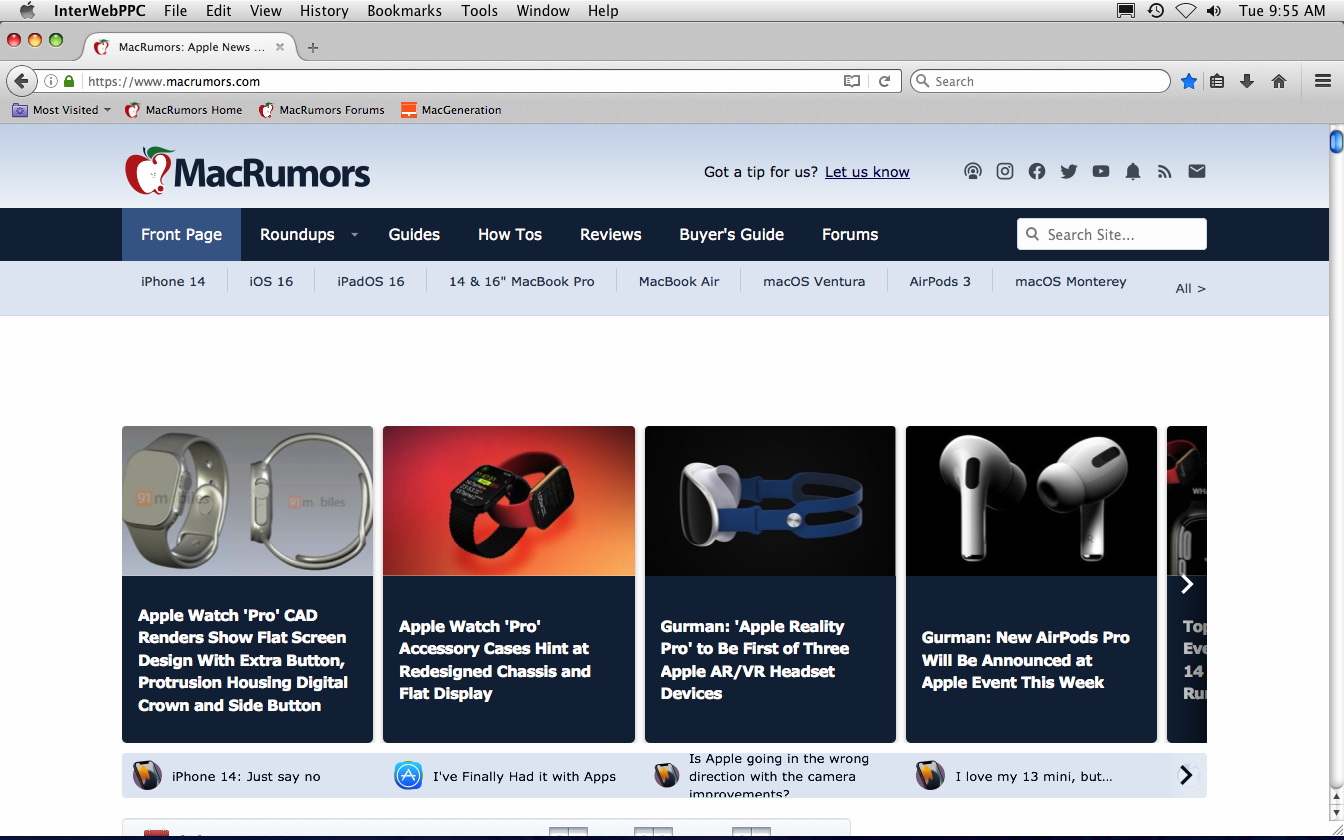
Task: Open a new tab with plus button
Action: (313, 47)
